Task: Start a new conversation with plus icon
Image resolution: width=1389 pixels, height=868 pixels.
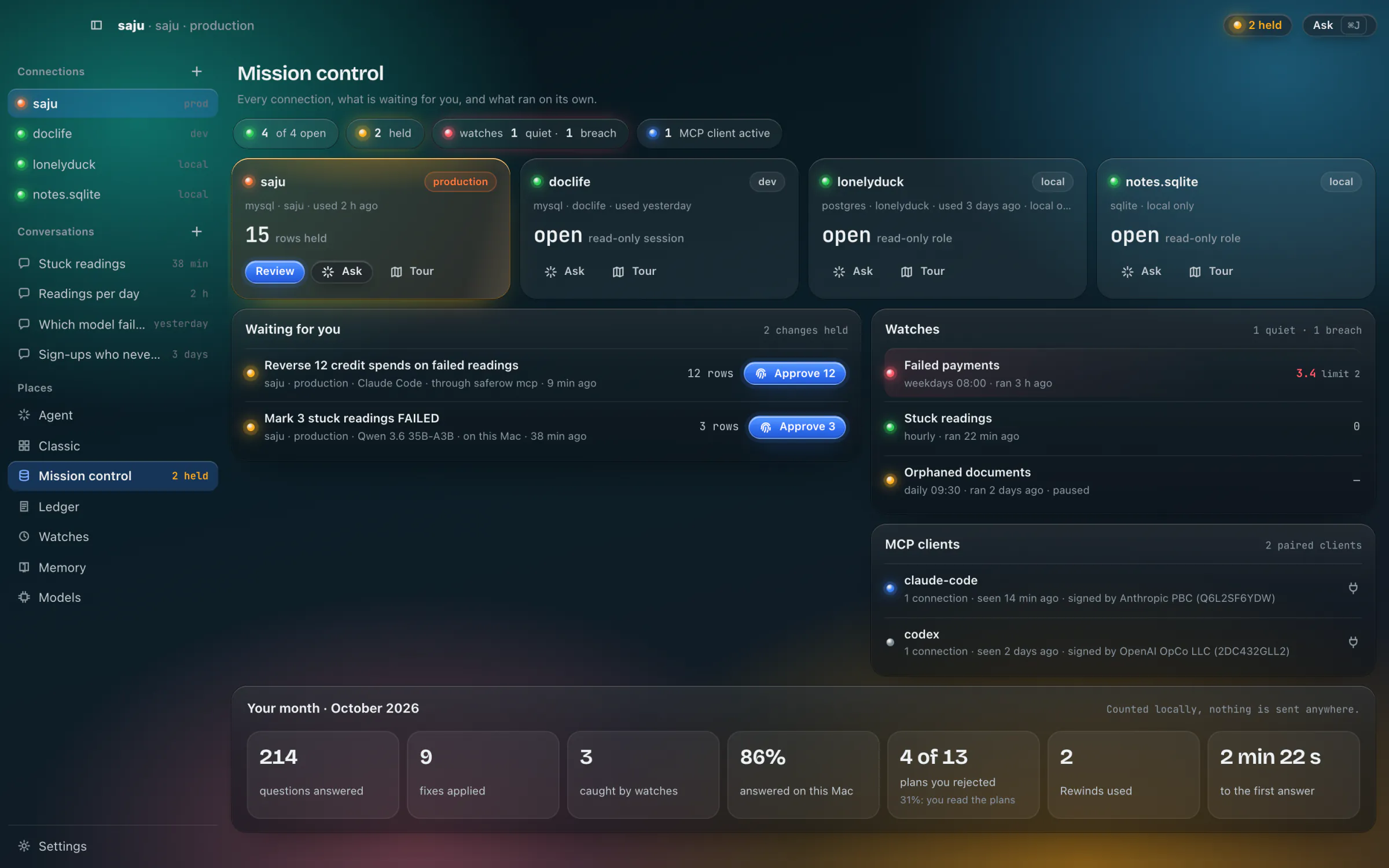Action: coord(197,231)
